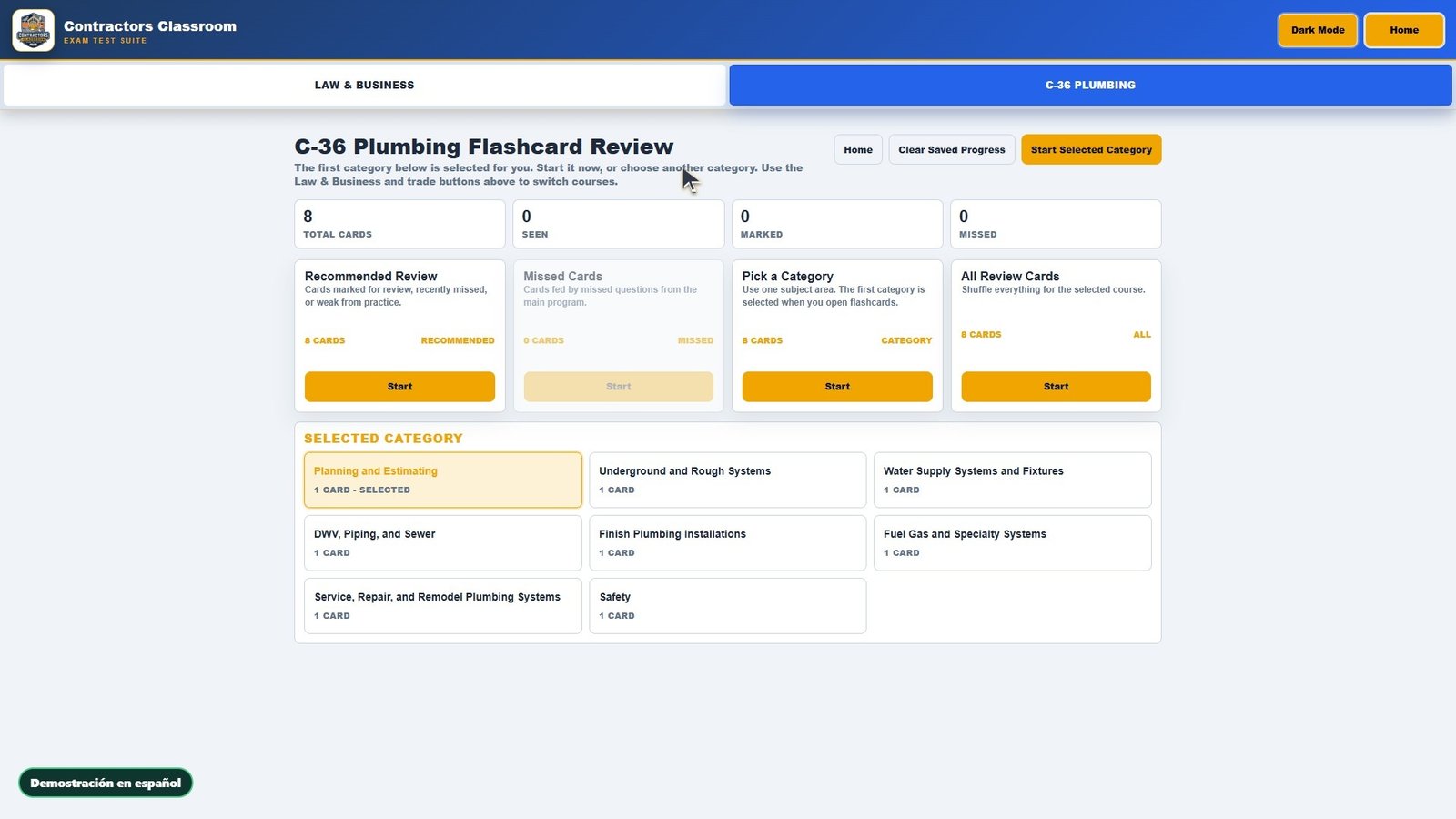Select the C-36 Plumbing course tab
This screenshot has width=1456, height=819.
point(1090,85)
